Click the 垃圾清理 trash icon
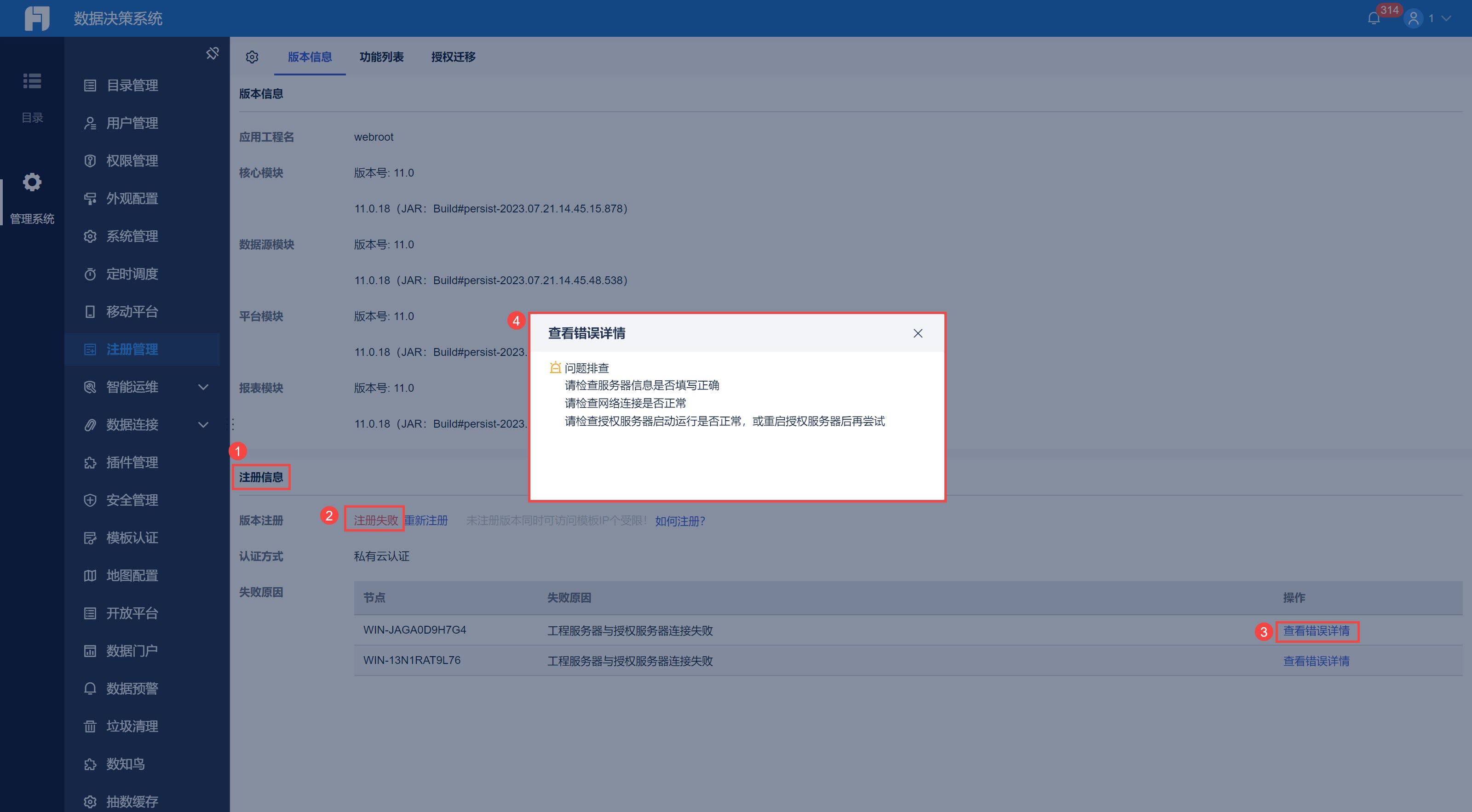The image size is (1472, 812). (x=90, y=726)
